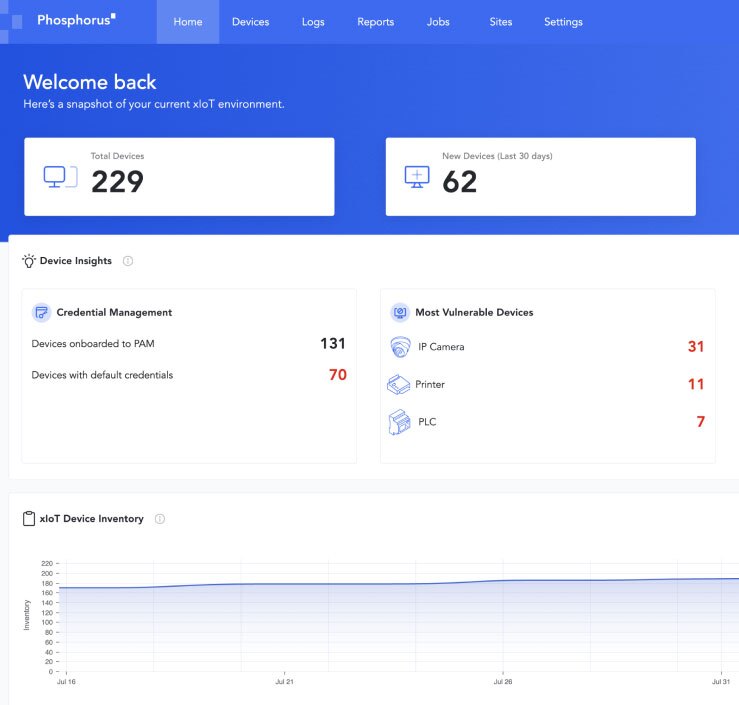Click the Credential Management icon
Screen dimensions: 739x705
(x=41, y=312)
